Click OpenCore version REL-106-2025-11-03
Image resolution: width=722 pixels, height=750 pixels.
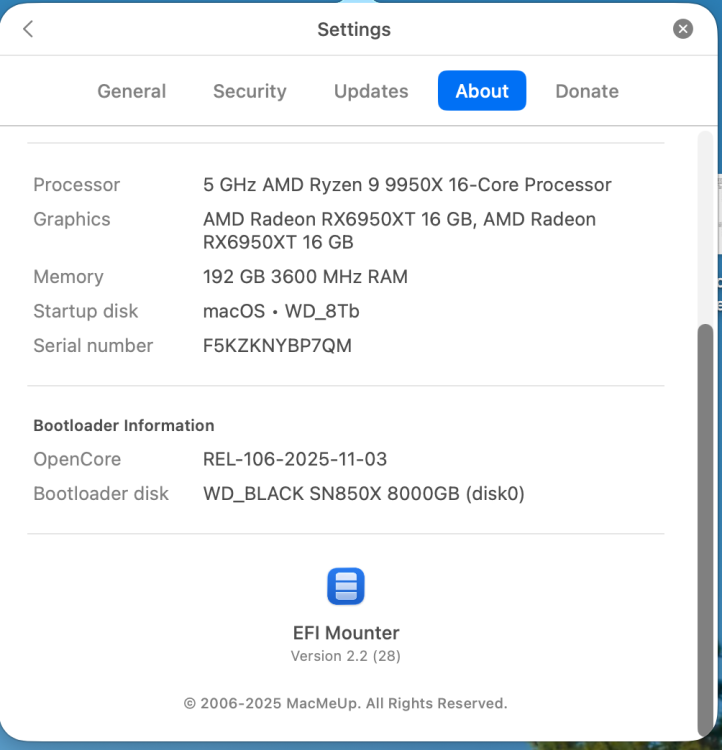[295, 459]
